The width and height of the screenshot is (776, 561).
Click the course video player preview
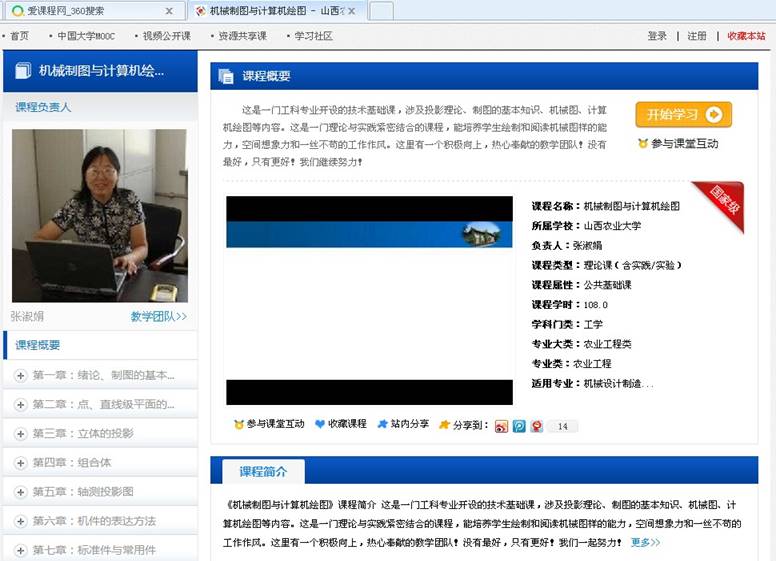(369, 300)
